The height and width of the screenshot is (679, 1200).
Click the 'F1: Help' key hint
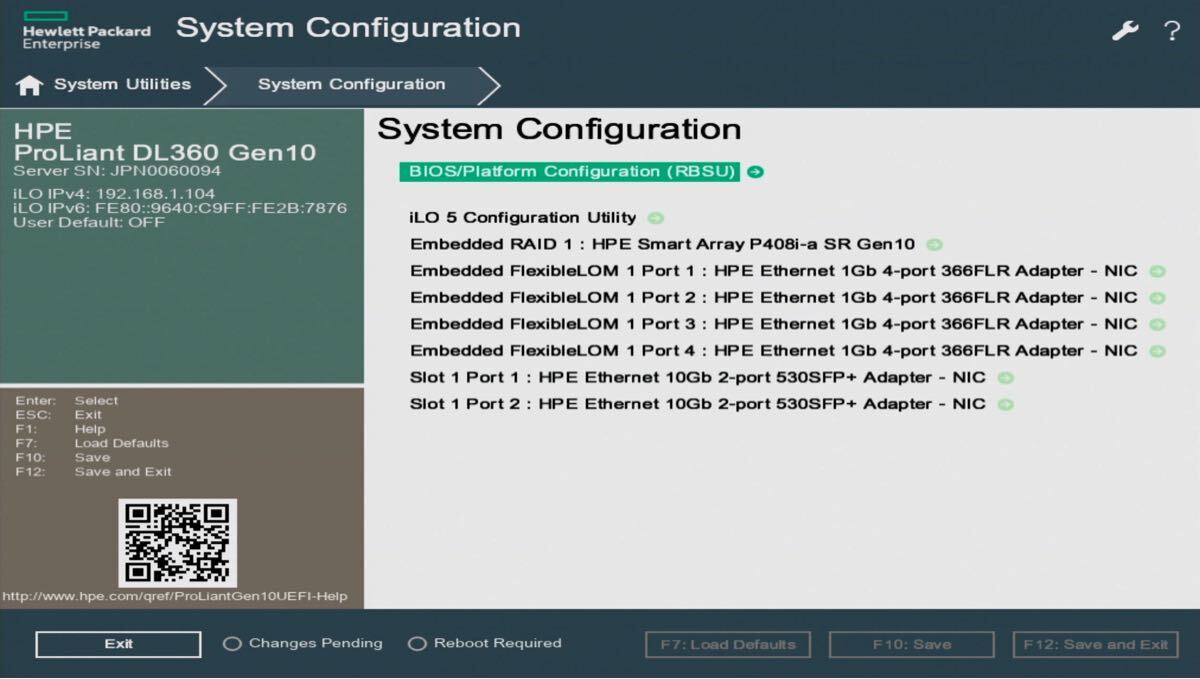coord(61,429)
